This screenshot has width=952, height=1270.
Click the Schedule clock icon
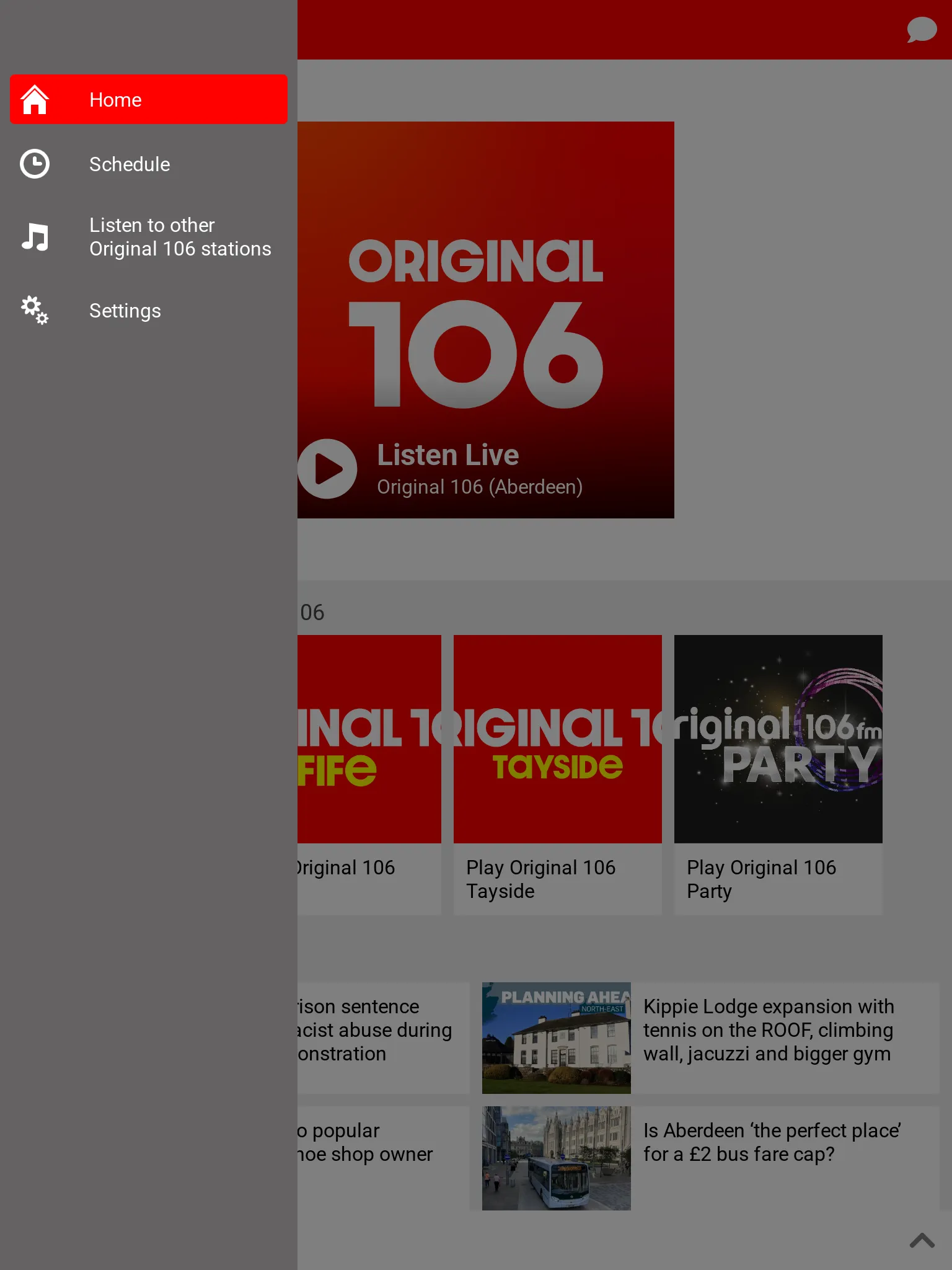point(35,164)
